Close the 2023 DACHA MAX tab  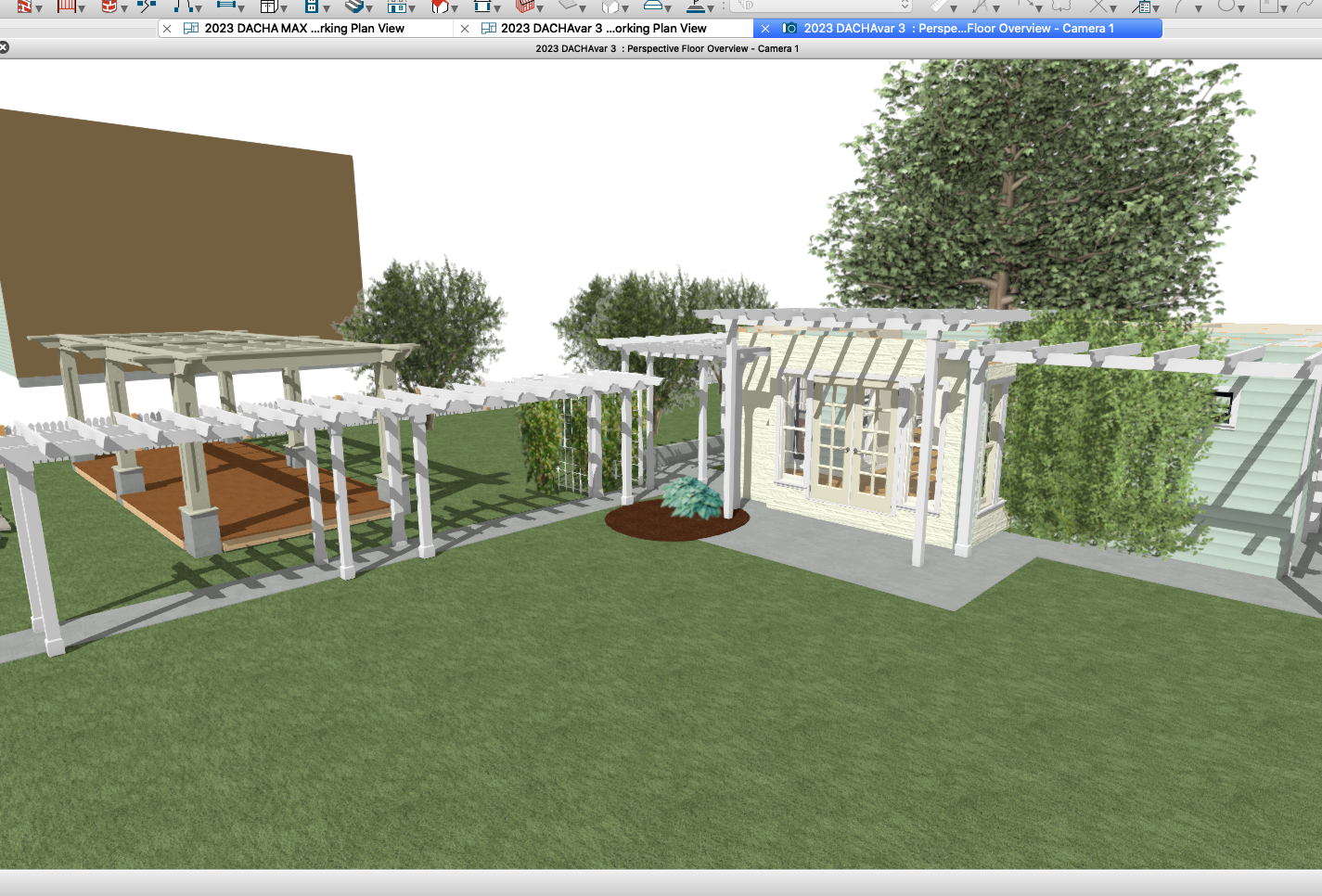(x=167, y=29)
